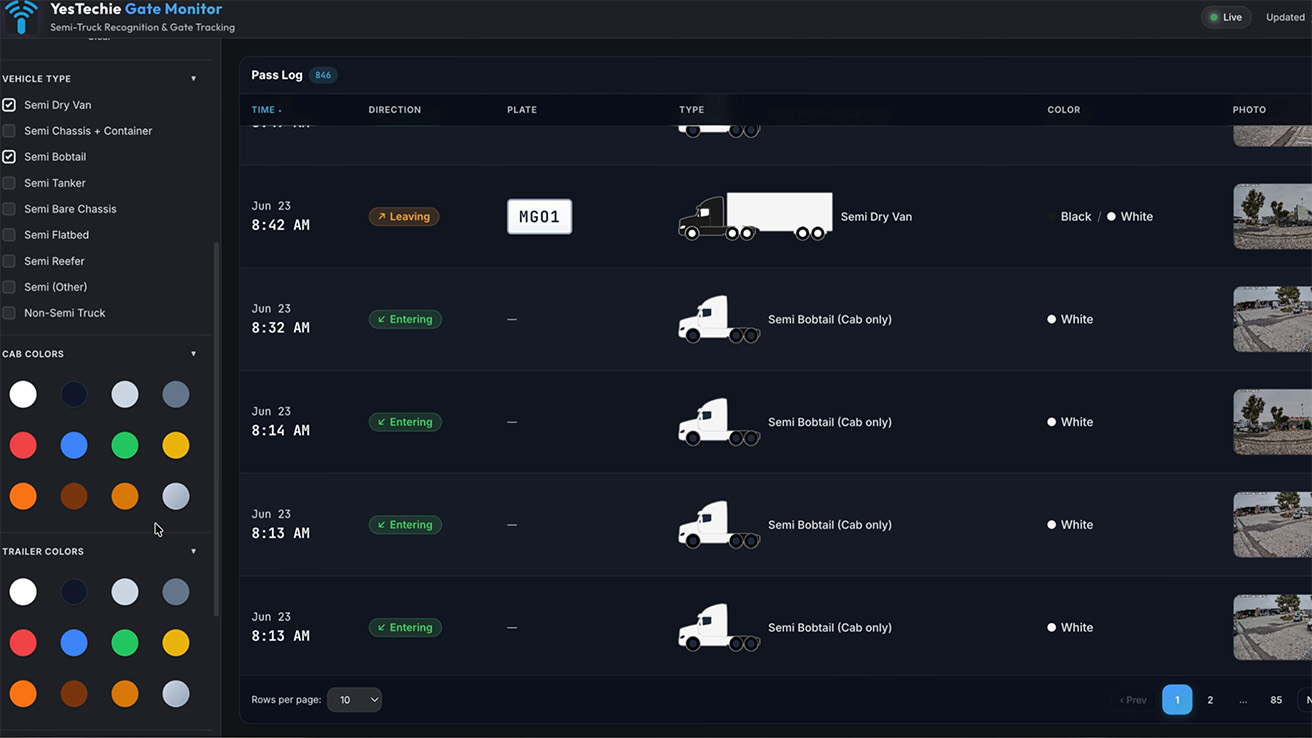Click the MG01 license plate badge
1312x738 pixels.
coord(540,217)
